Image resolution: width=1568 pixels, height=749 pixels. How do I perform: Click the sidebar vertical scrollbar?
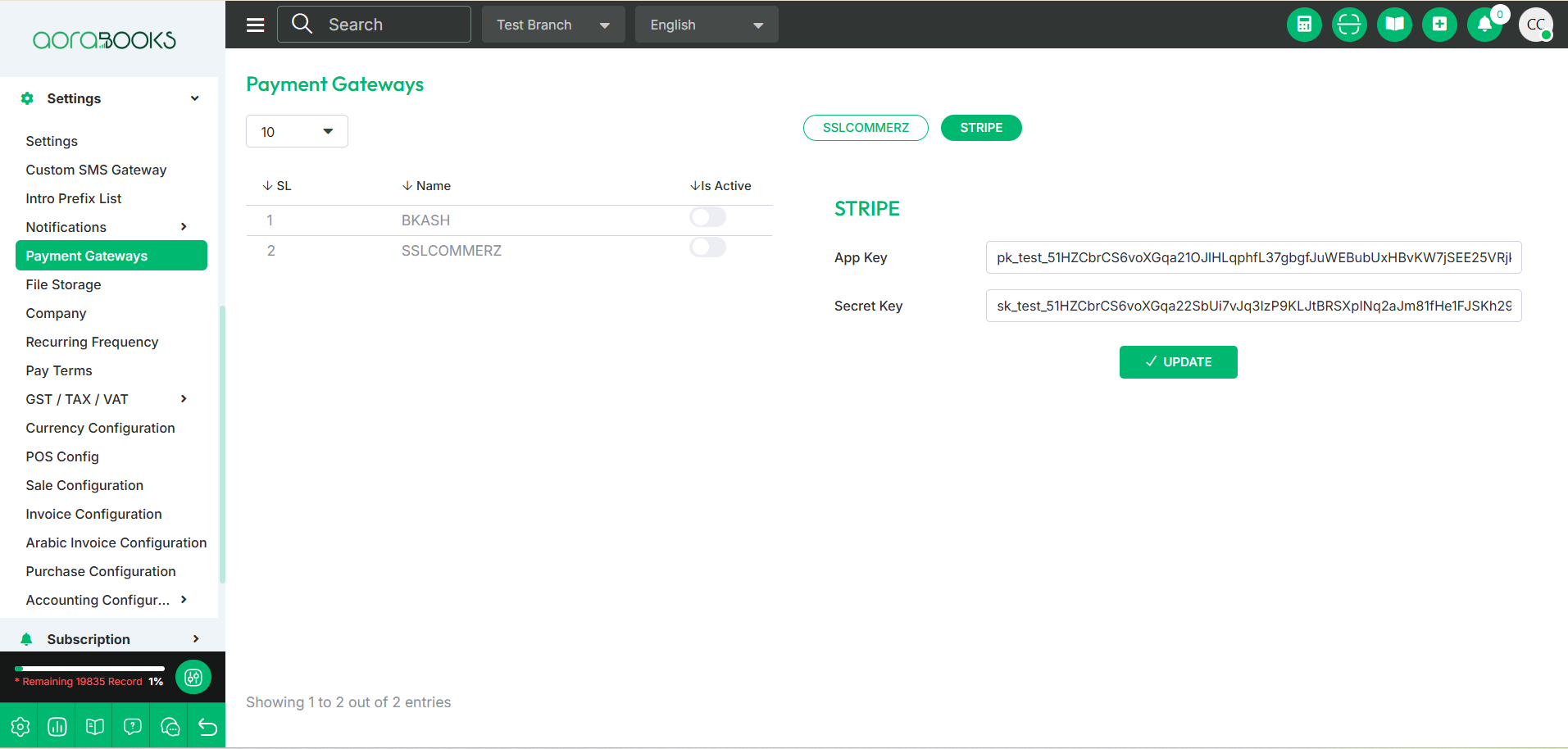pos(222,444)
